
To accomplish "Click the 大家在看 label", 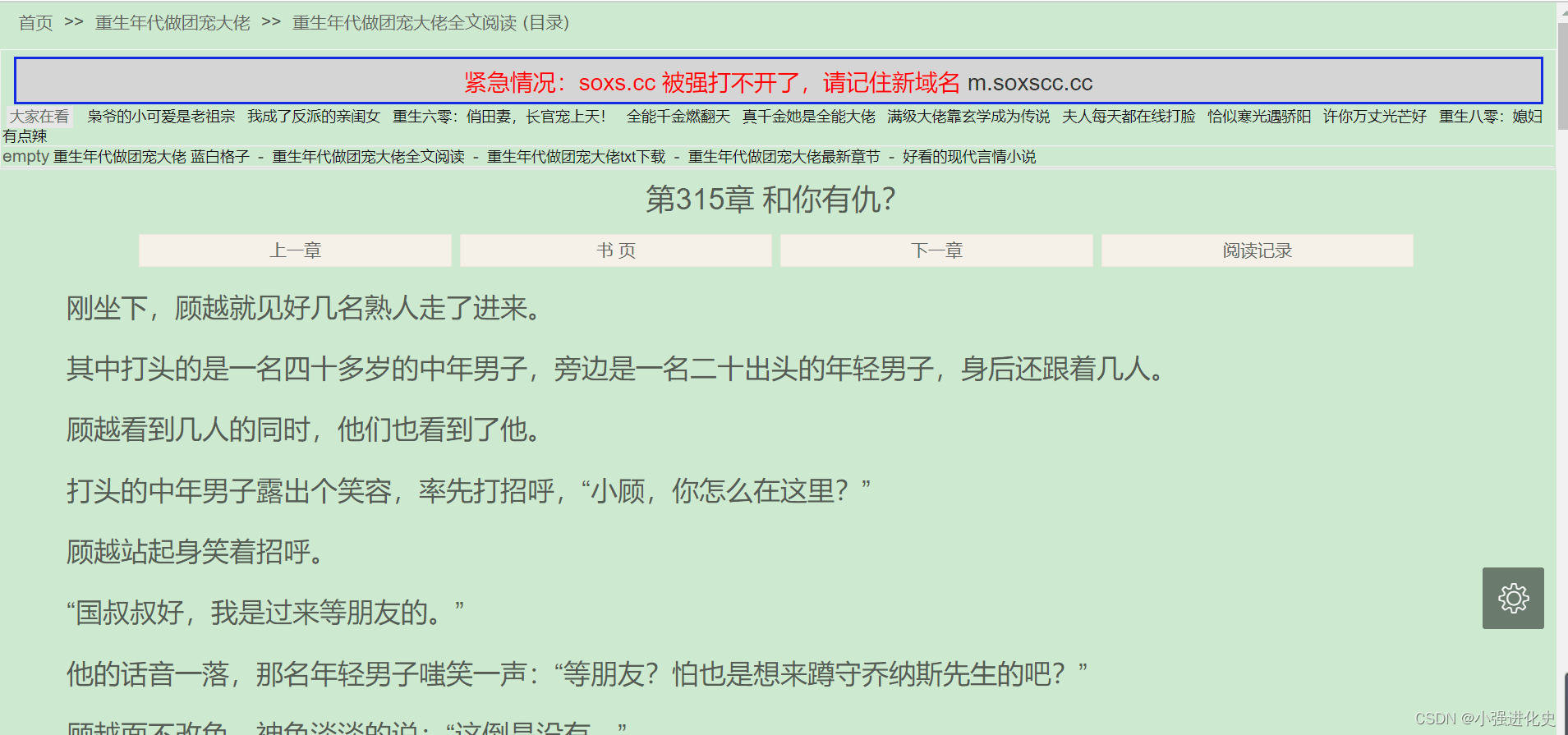I will coord(39,117).
